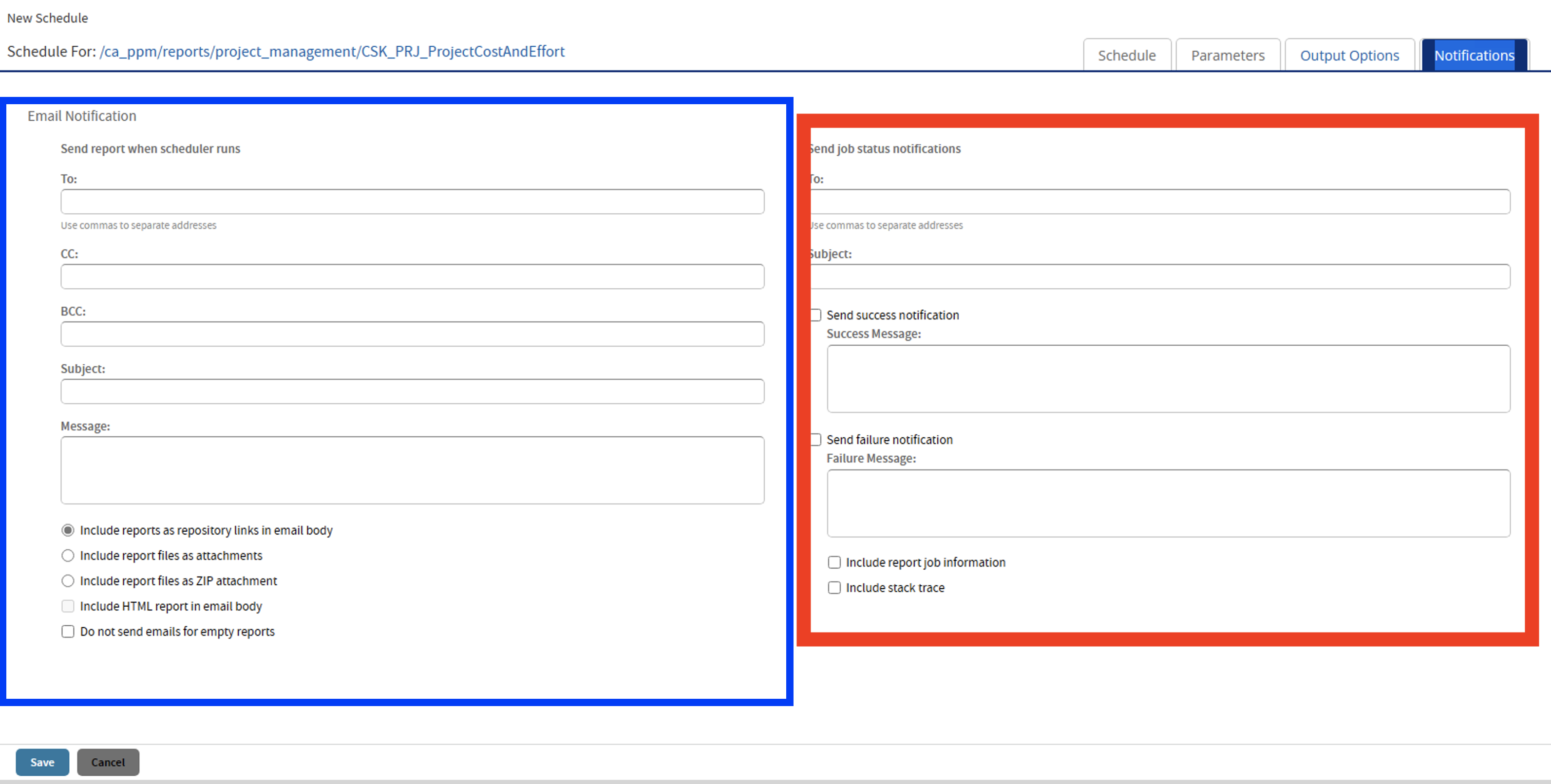Check Send failure notification box
The width and height of the screenshot is (1551, 784).
tap(816, 440)
